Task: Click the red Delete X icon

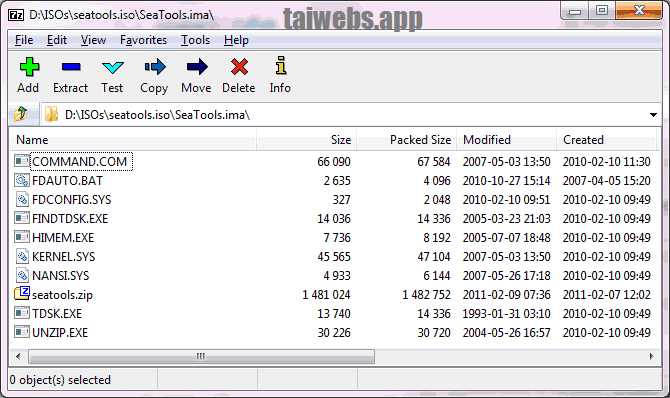Action: point(239,67)
